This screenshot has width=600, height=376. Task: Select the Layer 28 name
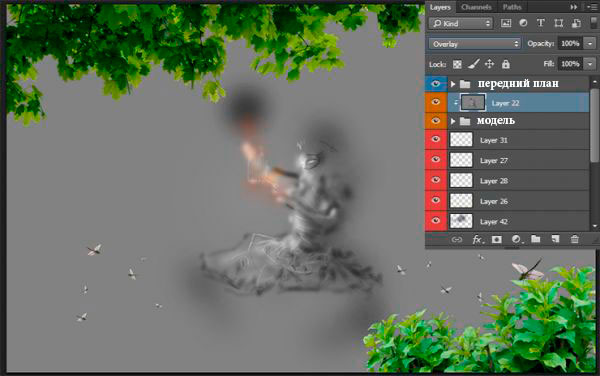coord(494,181)
